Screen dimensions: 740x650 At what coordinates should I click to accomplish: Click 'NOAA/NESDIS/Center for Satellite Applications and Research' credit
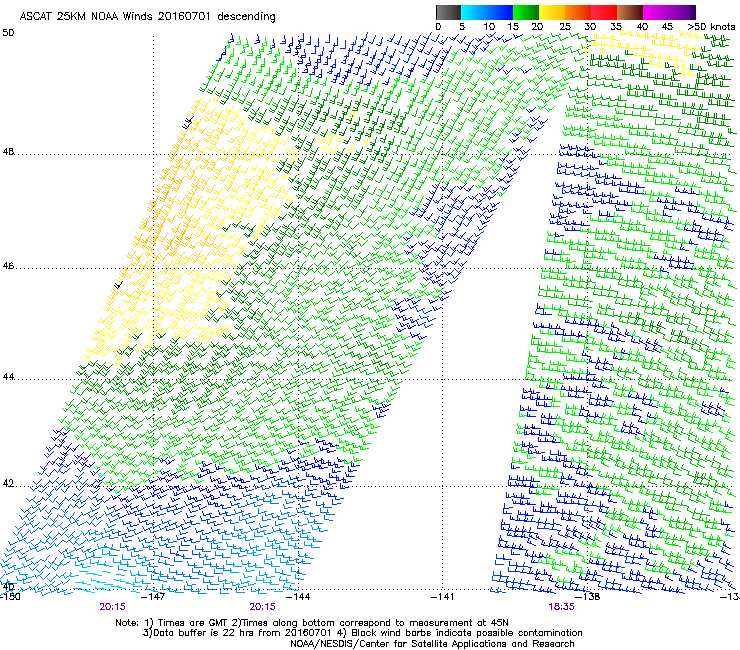[x=432, y=644]
